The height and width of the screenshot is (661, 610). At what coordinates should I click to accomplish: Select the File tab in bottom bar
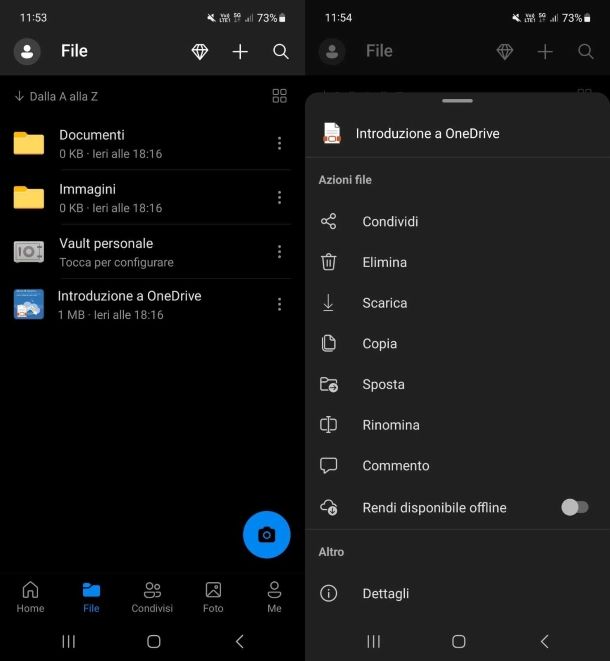tap(91, 597)
